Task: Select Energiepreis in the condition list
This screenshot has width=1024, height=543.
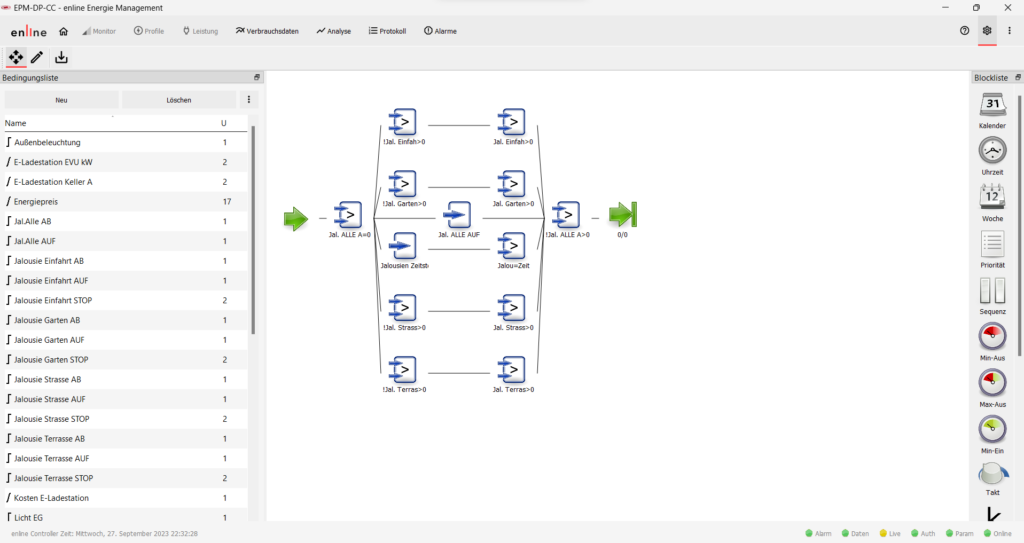Action: pos(39,202)
